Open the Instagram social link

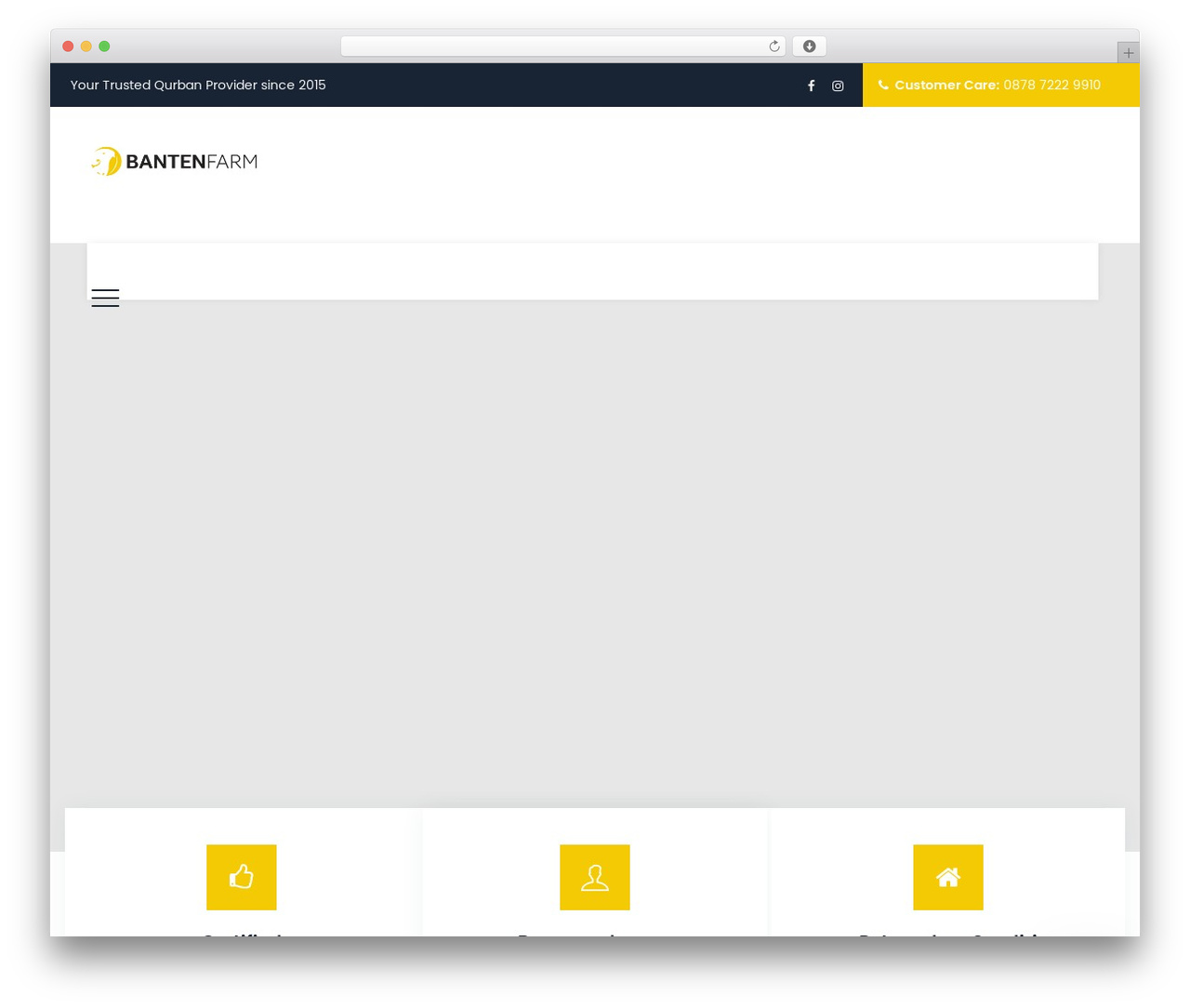pos(838,86)
